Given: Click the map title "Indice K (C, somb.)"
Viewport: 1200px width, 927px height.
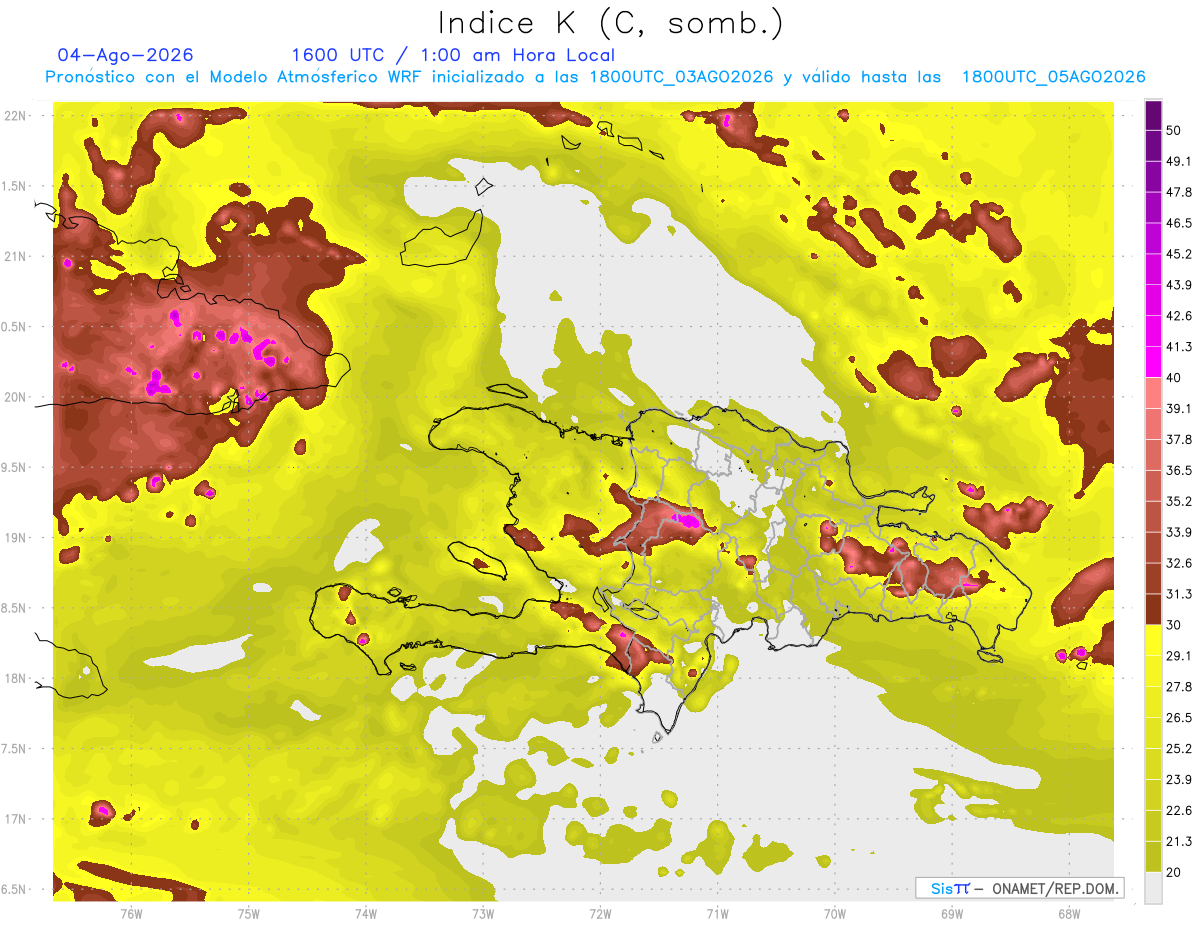Looking at the screenshot, I should pos(610,22).
